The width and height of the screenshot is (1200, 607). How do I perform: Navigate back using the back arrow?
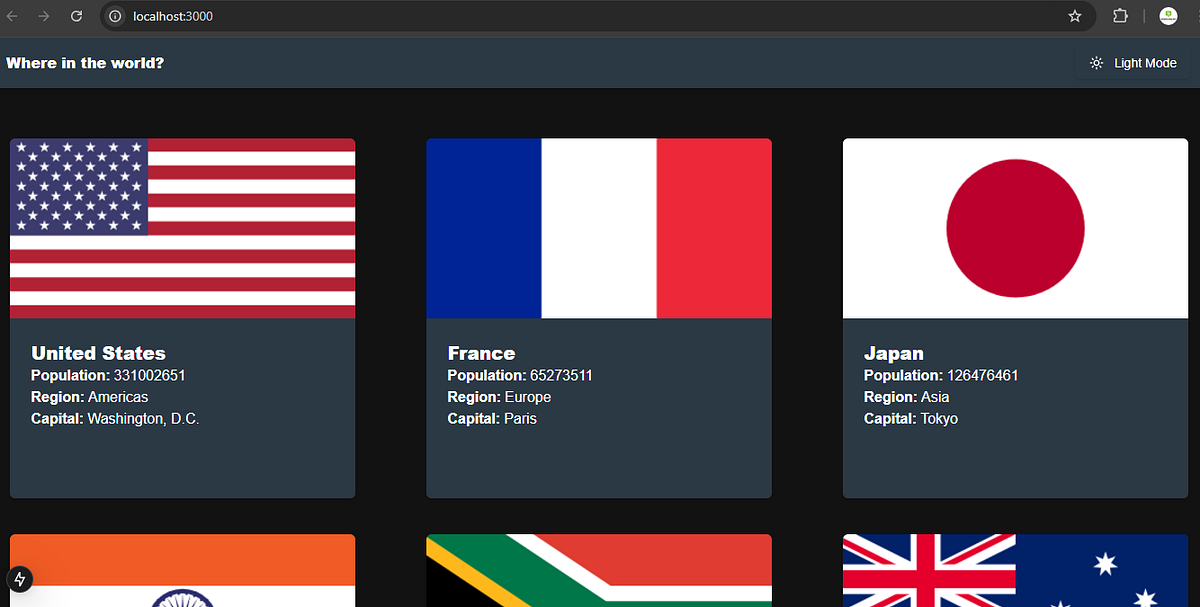click(x=16, y=16)
